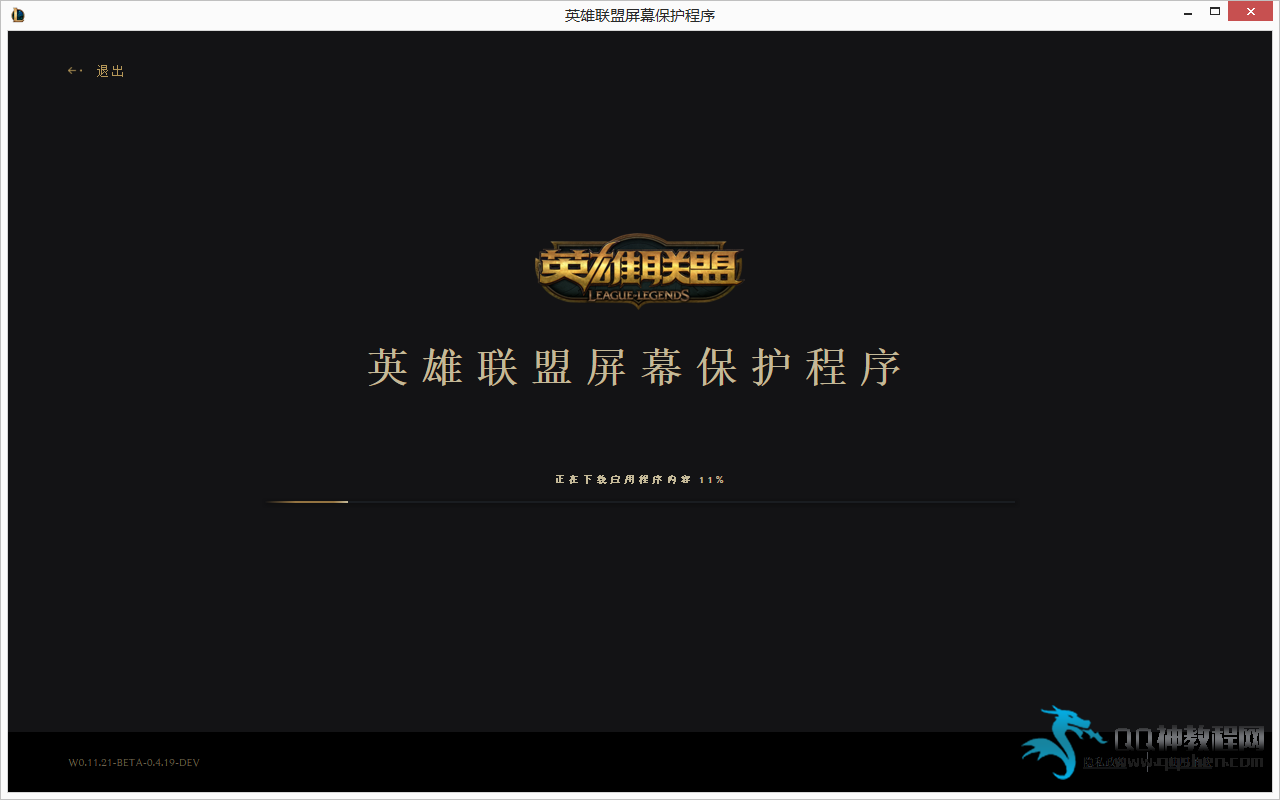This screenshot has height=800, width=1280.
Task: Click the window title 英雄联盟屏幕保护程序
Action: coord(640,15)
